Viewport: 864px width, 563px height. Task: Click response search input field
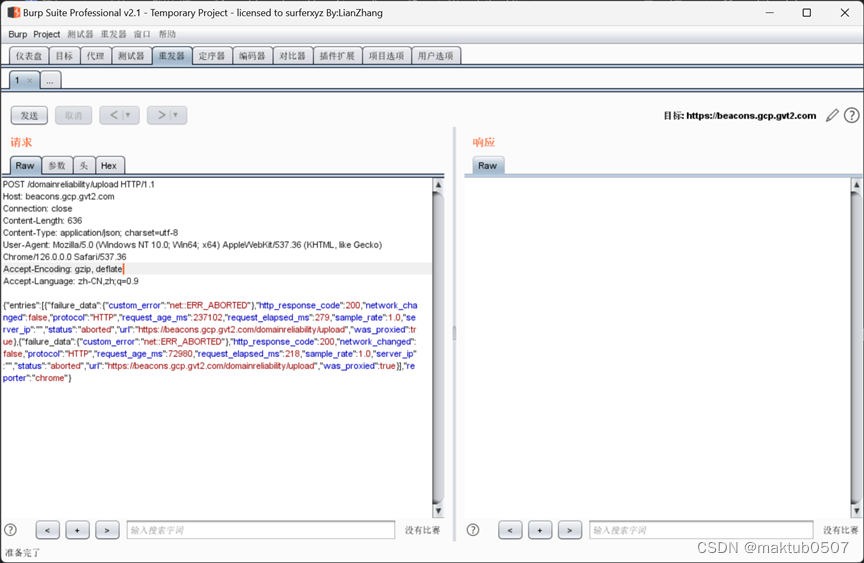[701, 530]
